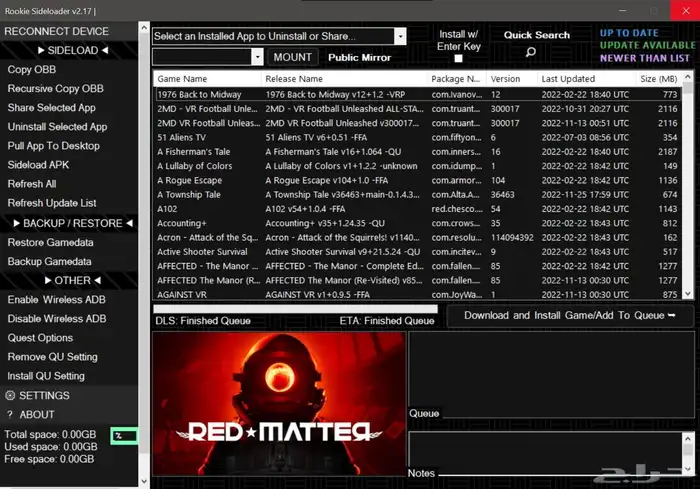Sort by Package Name column header
Screen dimensions: 700x489
[457, 79]
